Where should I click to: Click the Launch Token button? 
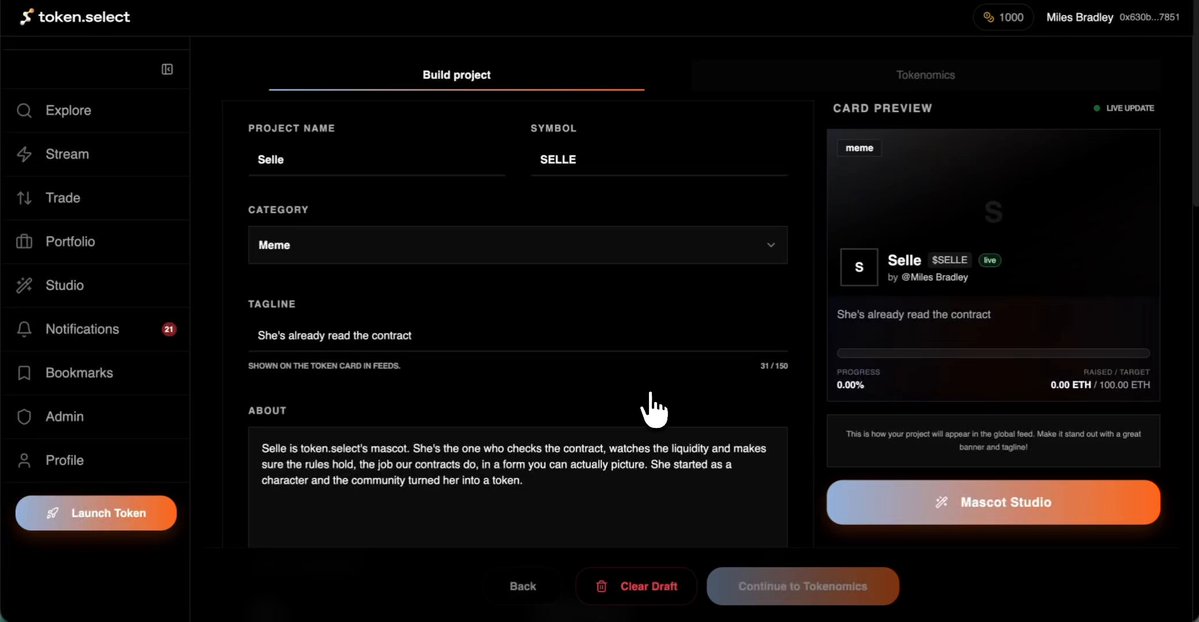[x=96, y=513]
